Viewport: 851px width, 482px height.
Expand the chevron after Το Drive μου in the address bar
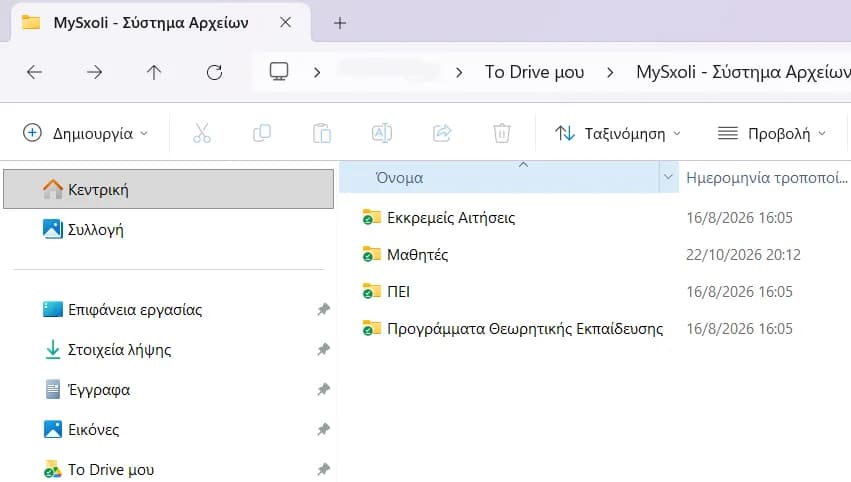coord(610,72)
